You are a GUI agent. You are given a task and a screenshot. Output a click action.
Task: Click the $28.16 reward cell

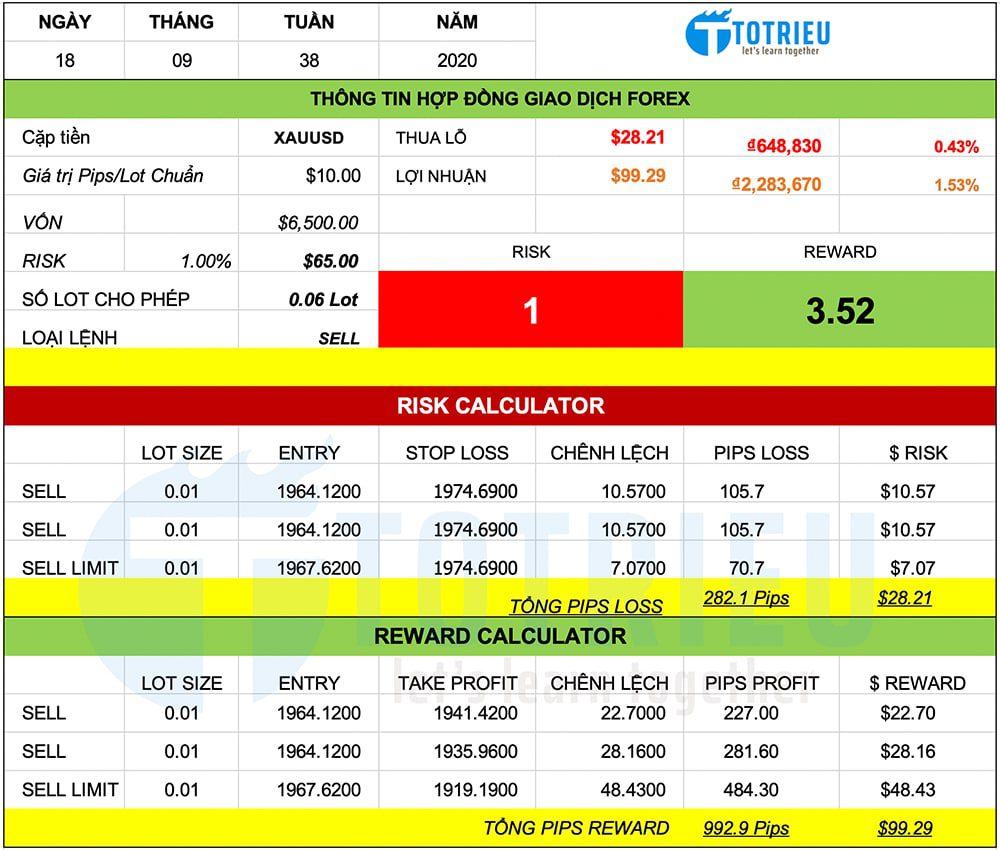coord(908,751)
